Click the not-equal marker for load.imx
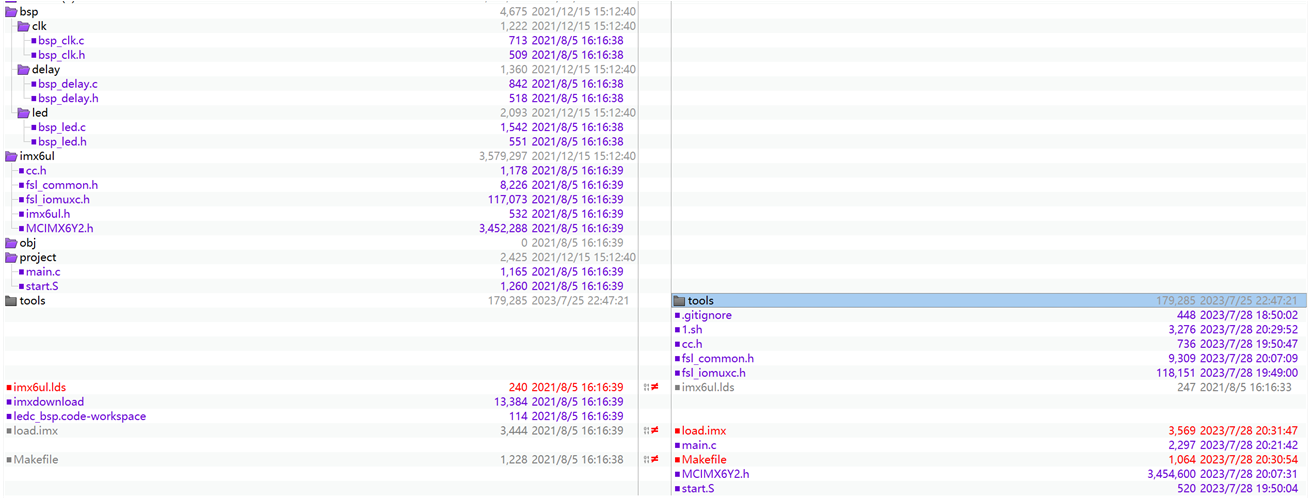Screen dimensions: 1312x499 (655, 431)
